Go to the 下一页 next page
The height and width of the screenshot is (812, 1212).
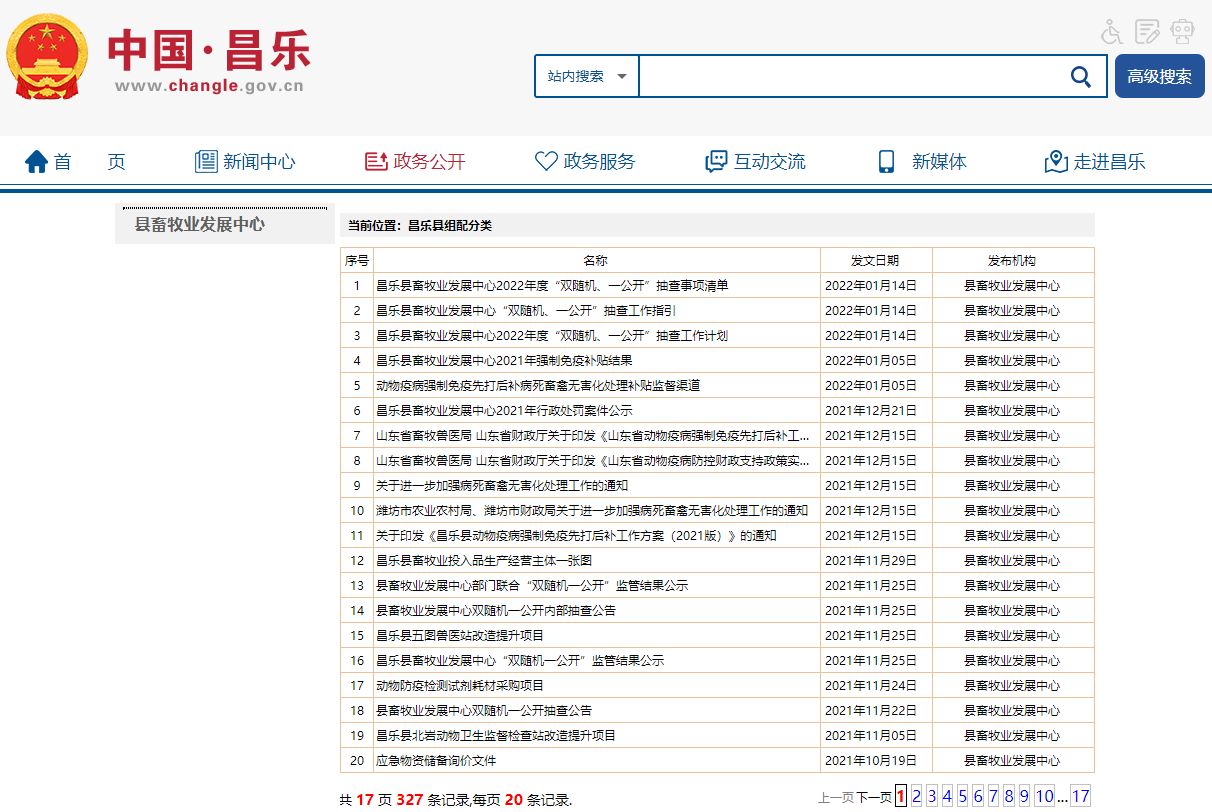873,797
